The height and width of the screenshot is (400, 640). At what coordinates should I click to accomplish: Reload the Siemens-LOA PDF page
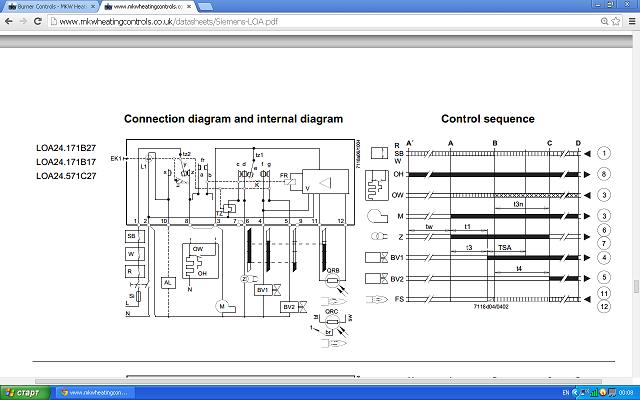(38, 21)
